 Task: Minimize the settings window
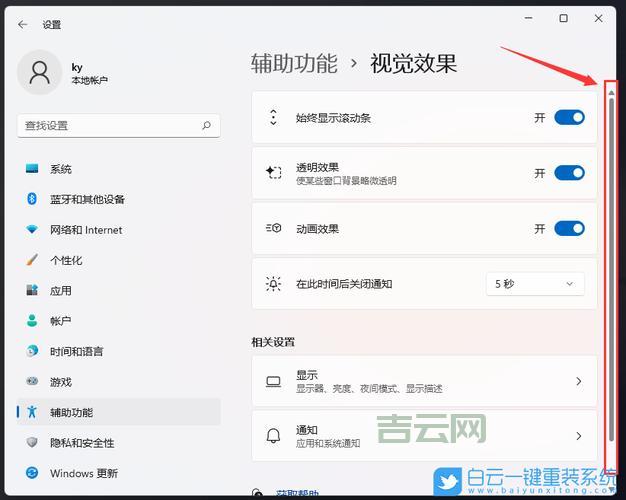point(529,18)
